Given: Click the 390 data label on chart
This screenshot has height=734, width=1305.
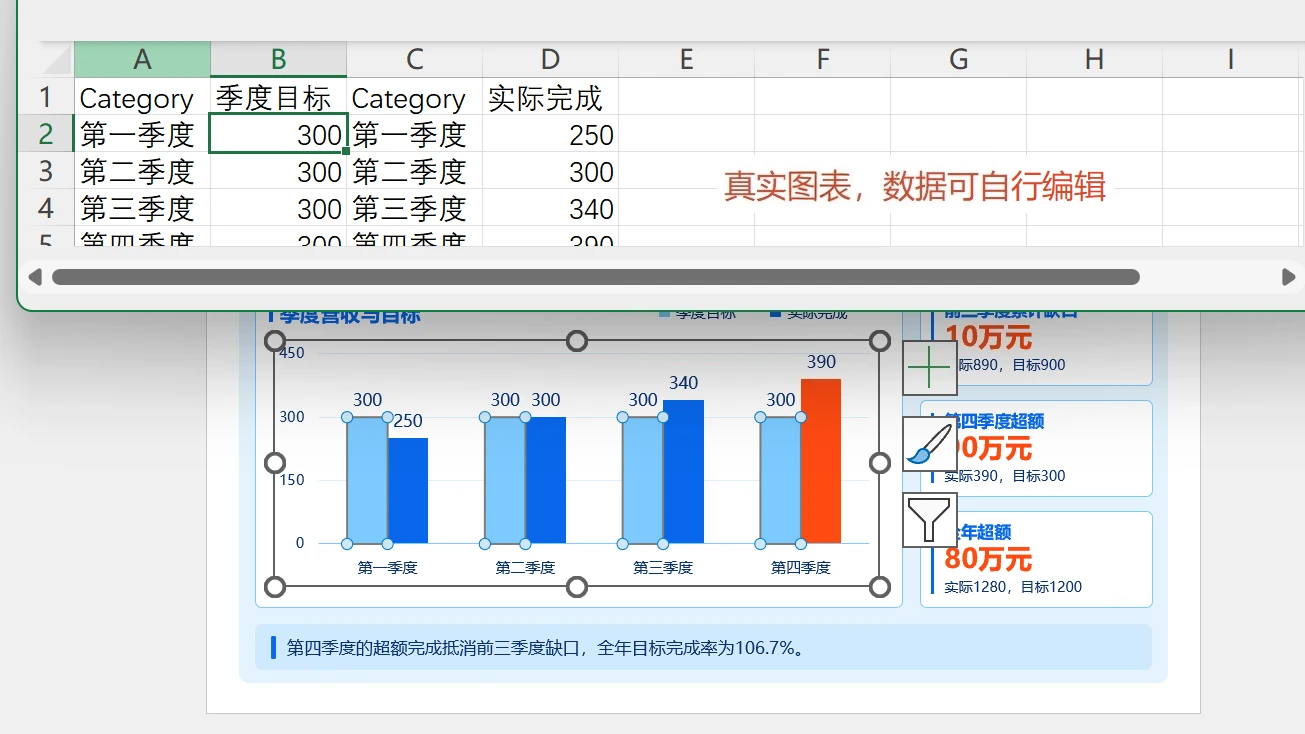Looking at the screenshot, I should [x=821, y=362].
